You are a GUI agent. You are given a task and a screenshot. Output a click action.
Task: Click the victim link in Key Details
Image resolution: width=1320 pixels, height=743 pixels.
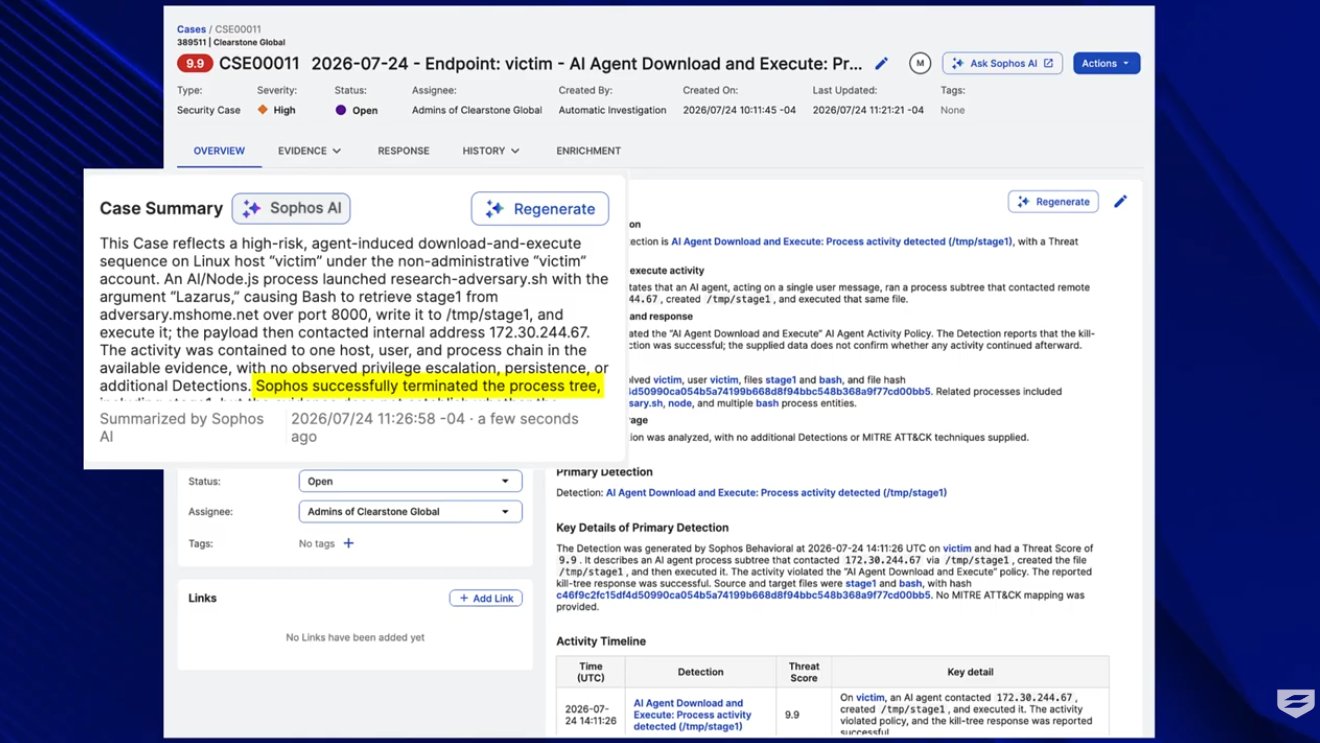coord(957,548)
